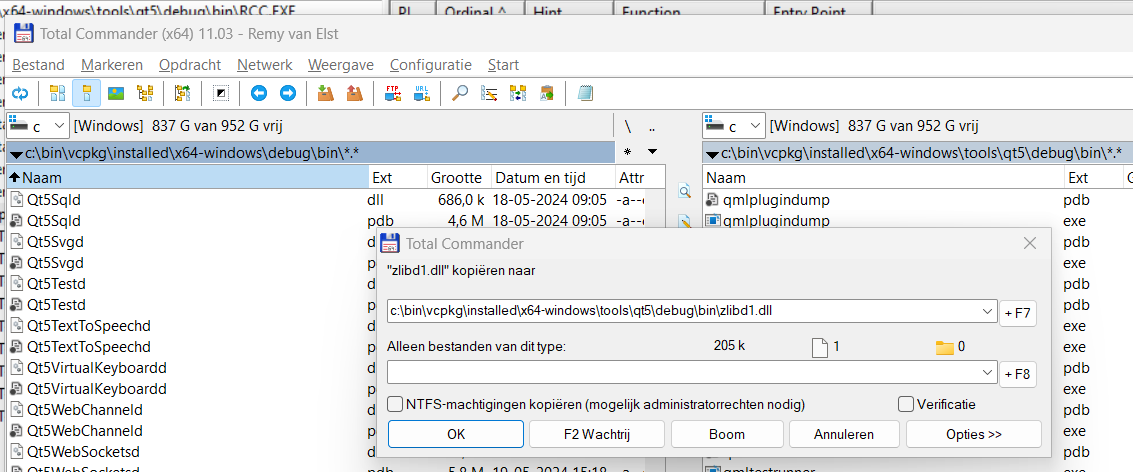Click the Refresh (reread source) toolbar icon

click(x=21, y=93)
